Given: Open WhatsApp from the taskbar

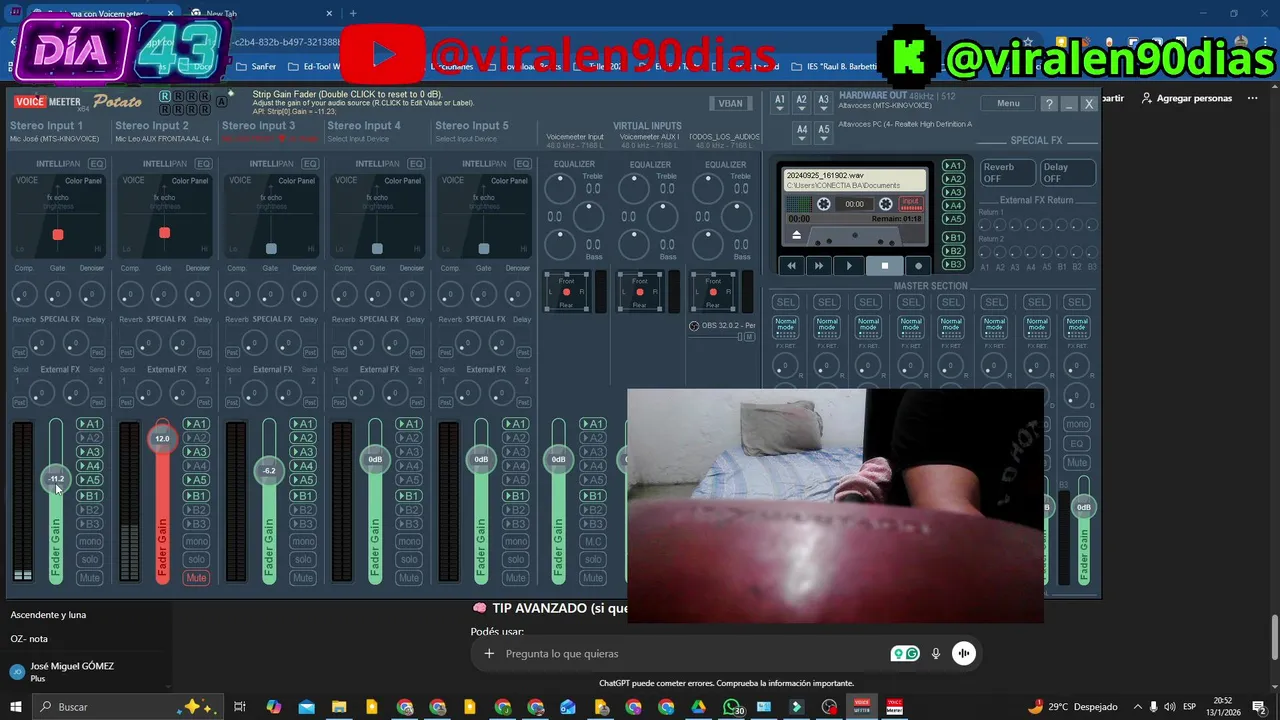Looking at the screenshot, I should click(x=732, y=707).
